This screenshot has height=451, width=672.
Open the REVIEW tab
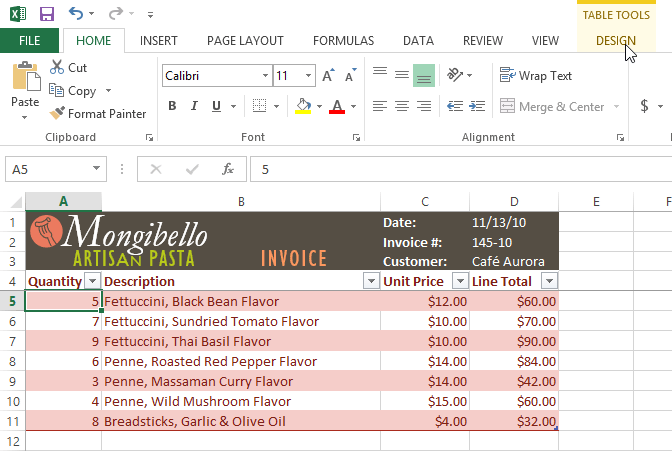[x=483, y=41]
